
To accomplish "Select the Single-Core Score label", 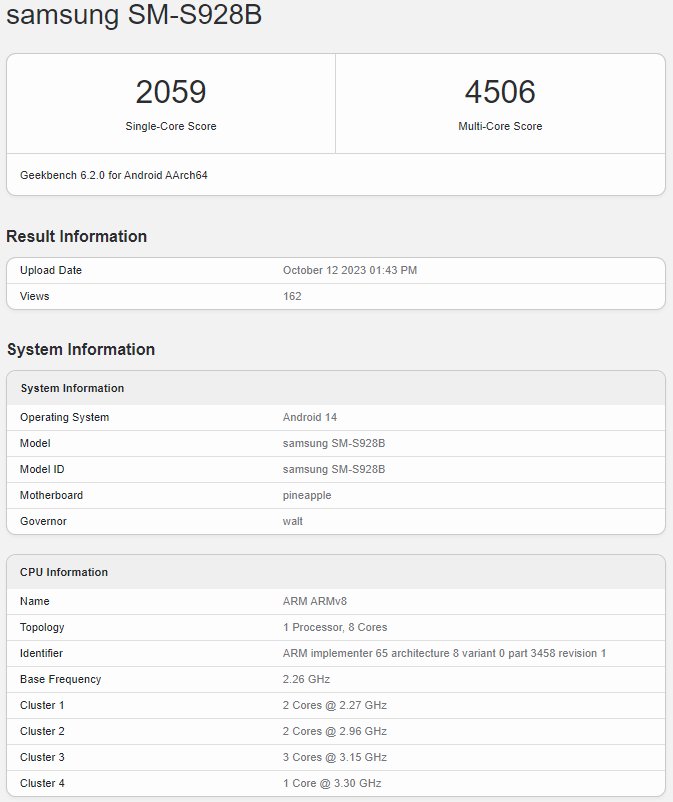I will [x=171, y=127].
